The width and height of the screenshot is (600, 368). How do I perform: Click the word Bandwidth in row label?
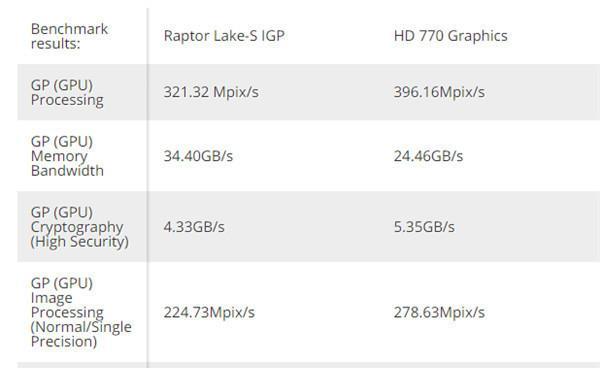click(x=67, y=171)
